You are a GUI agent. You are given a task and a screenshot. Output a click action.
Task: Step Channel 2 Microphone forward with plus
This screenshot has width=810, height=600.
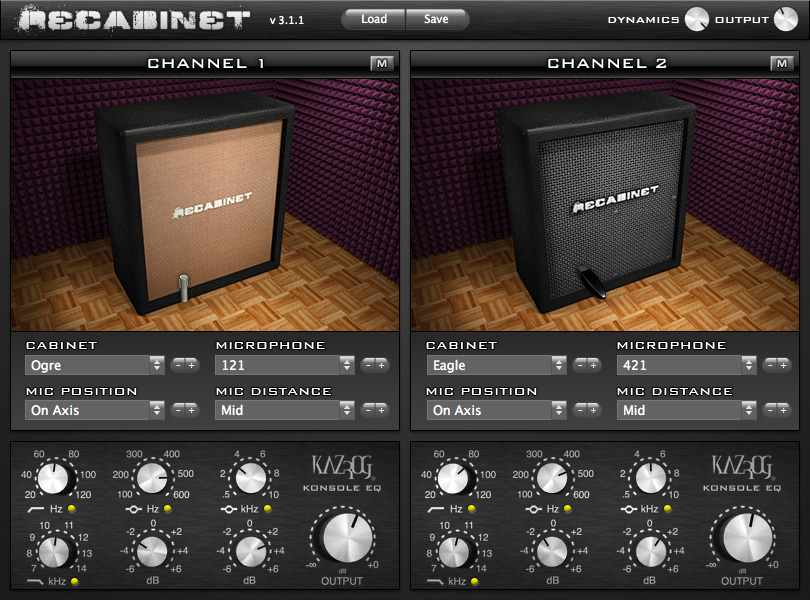[784, 365]
